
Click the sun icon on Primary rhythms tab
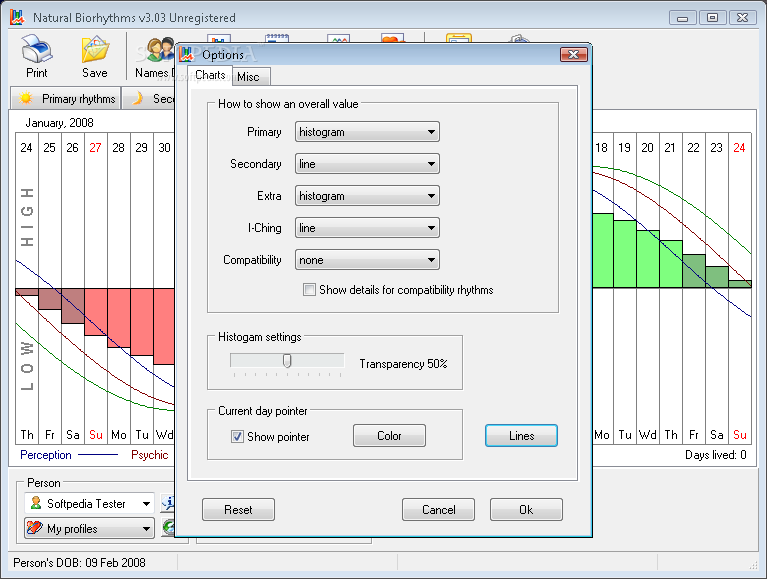[x=25, y=98]
